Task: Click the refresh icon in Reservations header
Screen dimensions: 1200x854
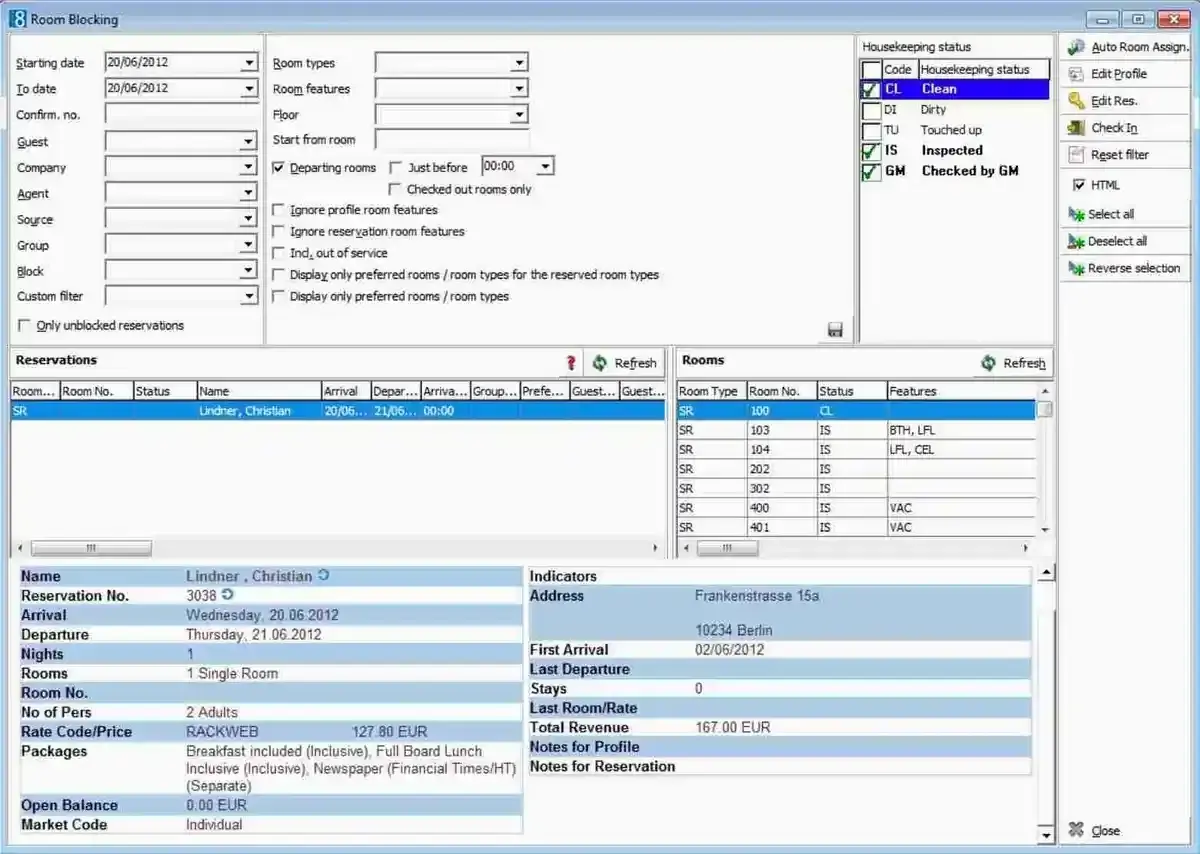Action: 600,363
